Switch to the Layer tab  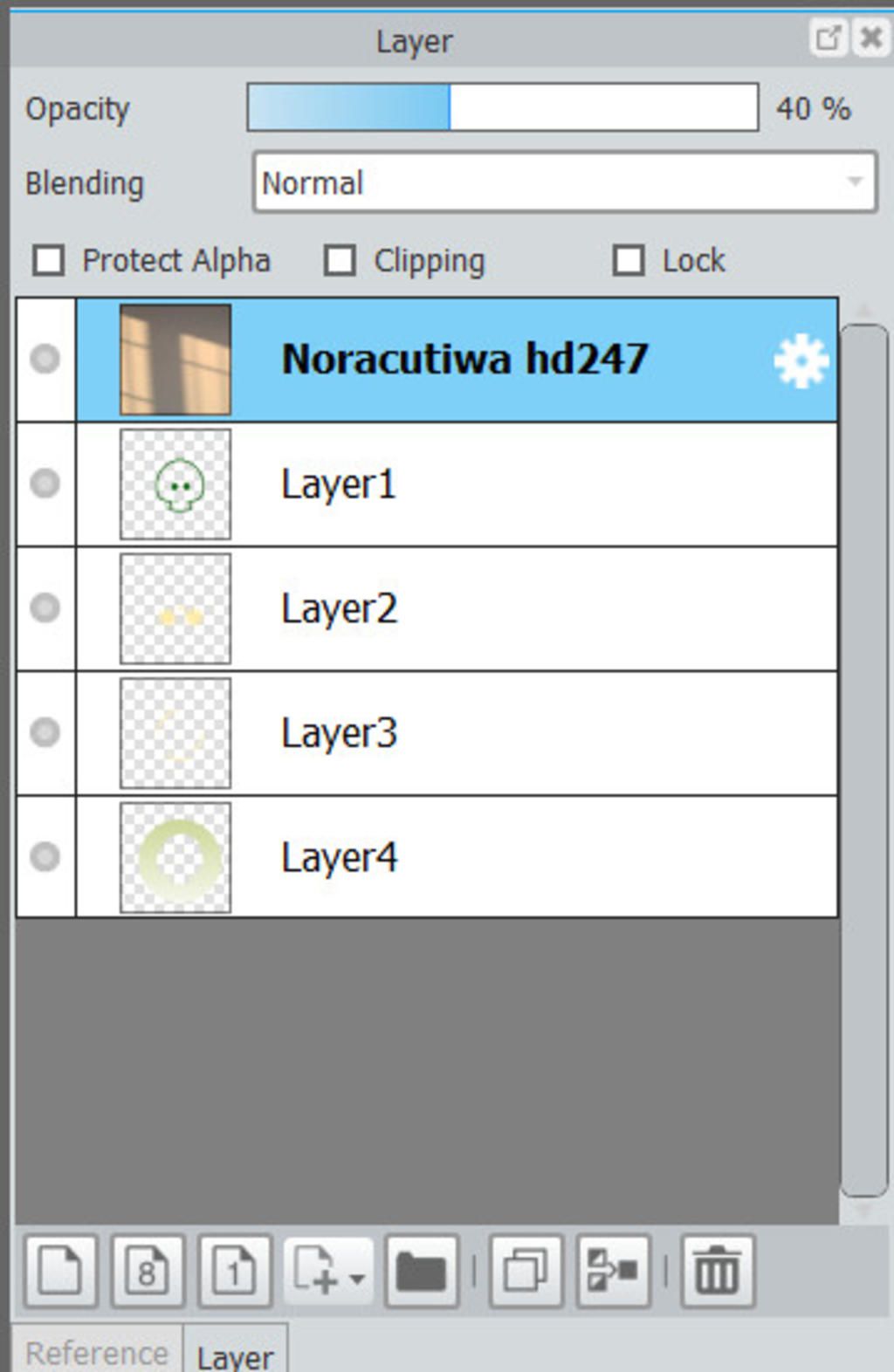[235, 1355]
